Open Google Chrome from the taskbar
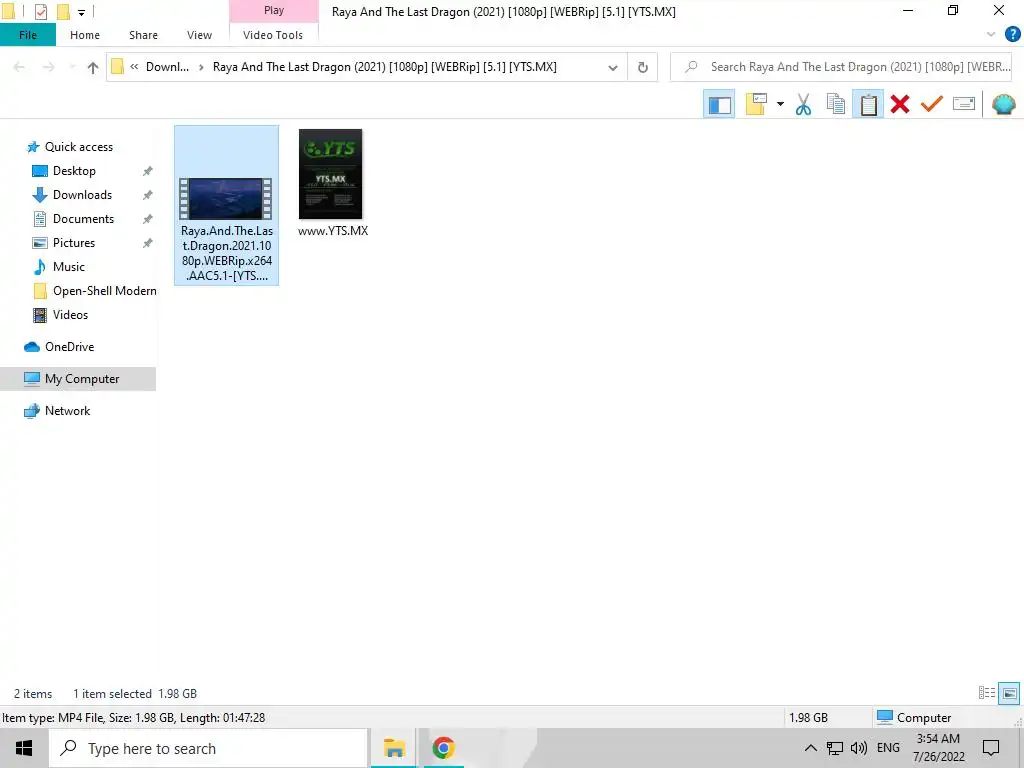Viewport: 1024px width, 768px height. click(x=443, y=748)
